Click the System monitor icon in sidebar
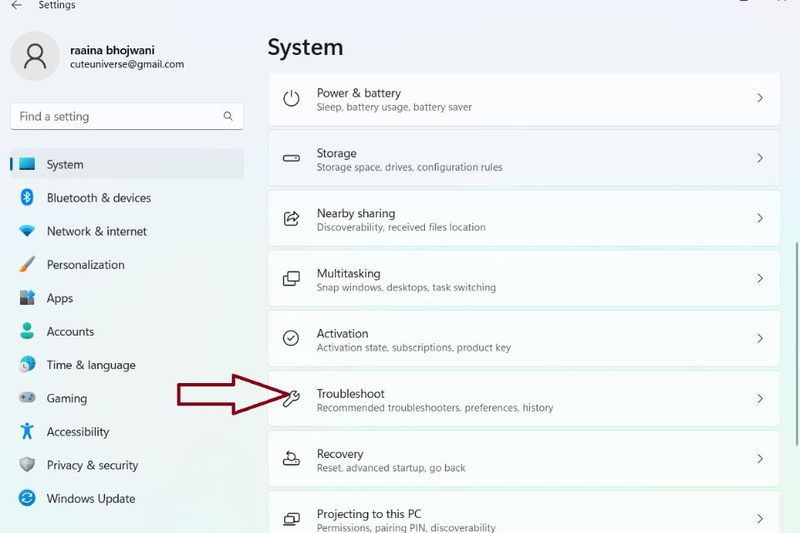 coord(27,164)
